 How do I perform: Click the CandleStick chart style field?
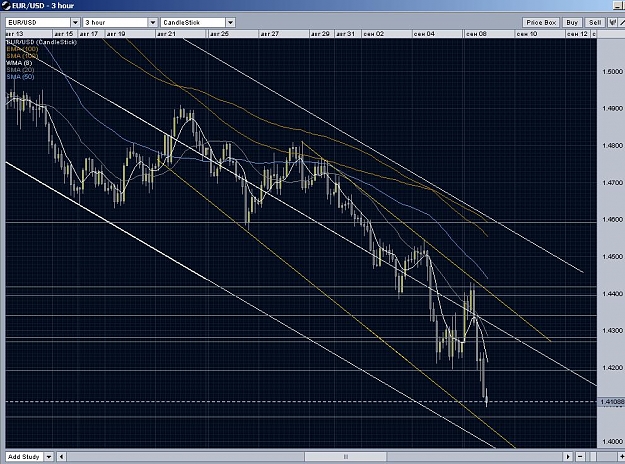193,22
